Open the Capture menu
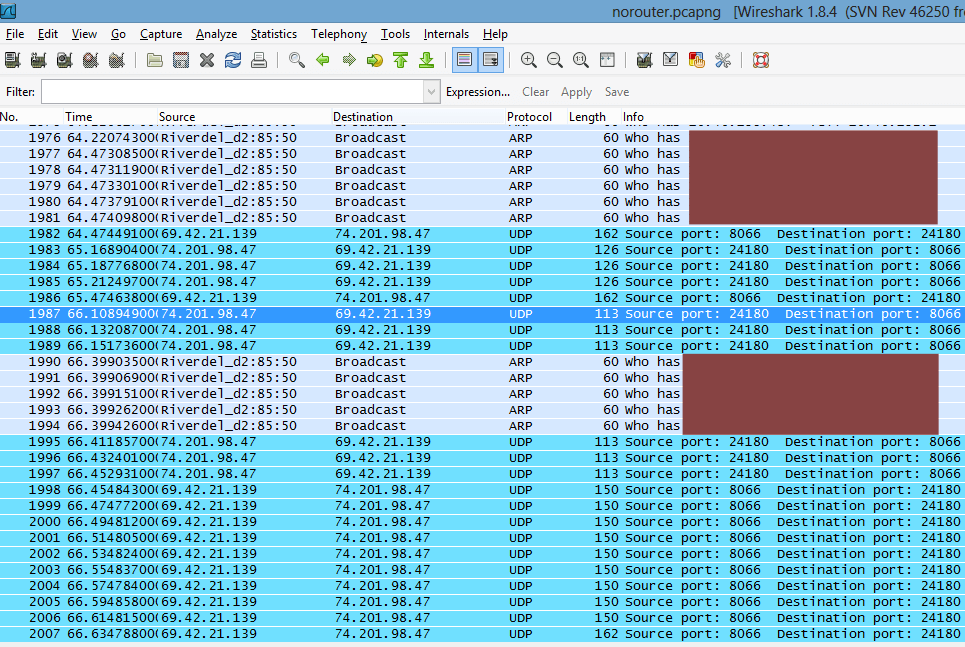Screen dimensions: 965x647 pos(161,34)
